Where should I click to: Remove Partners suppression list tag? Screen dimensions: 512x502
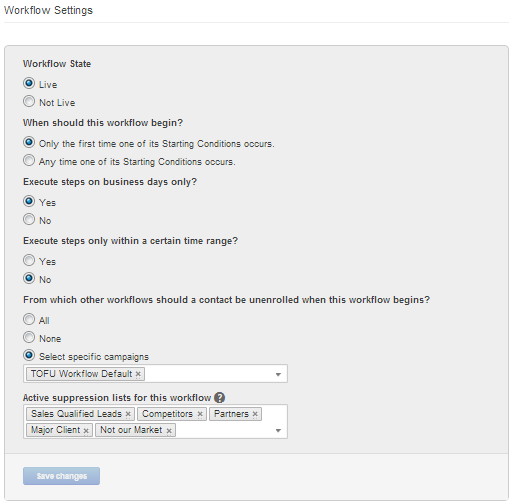(255, 414)
